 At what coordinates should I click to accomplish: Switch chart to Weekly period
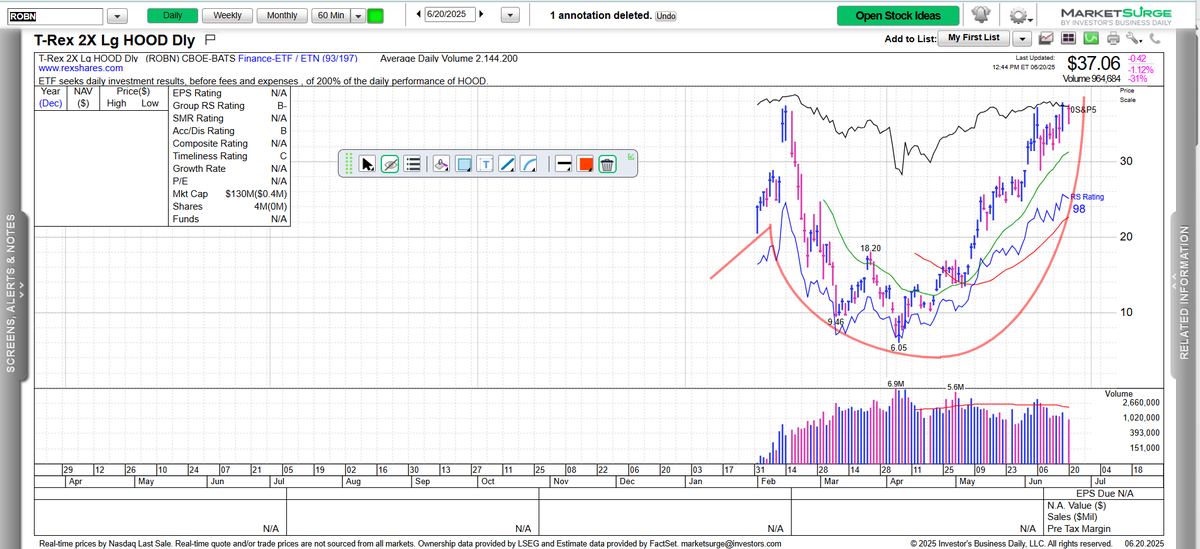tap(227, 16)
